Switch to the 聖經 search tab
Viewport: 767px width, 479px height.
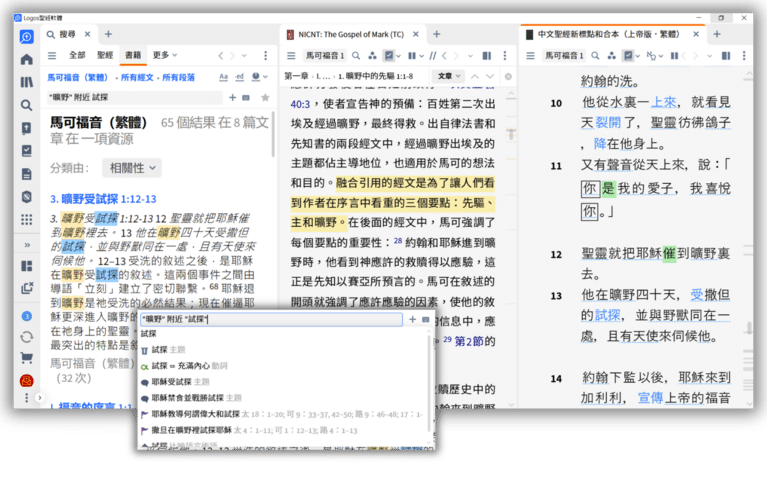pos(105,55)
